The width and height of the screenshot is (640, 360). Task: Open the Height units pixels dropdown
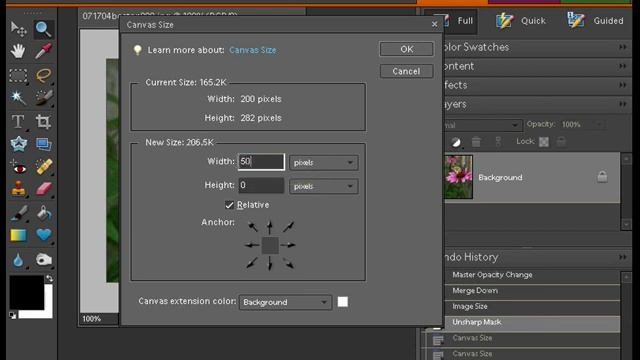click(324, 186)
